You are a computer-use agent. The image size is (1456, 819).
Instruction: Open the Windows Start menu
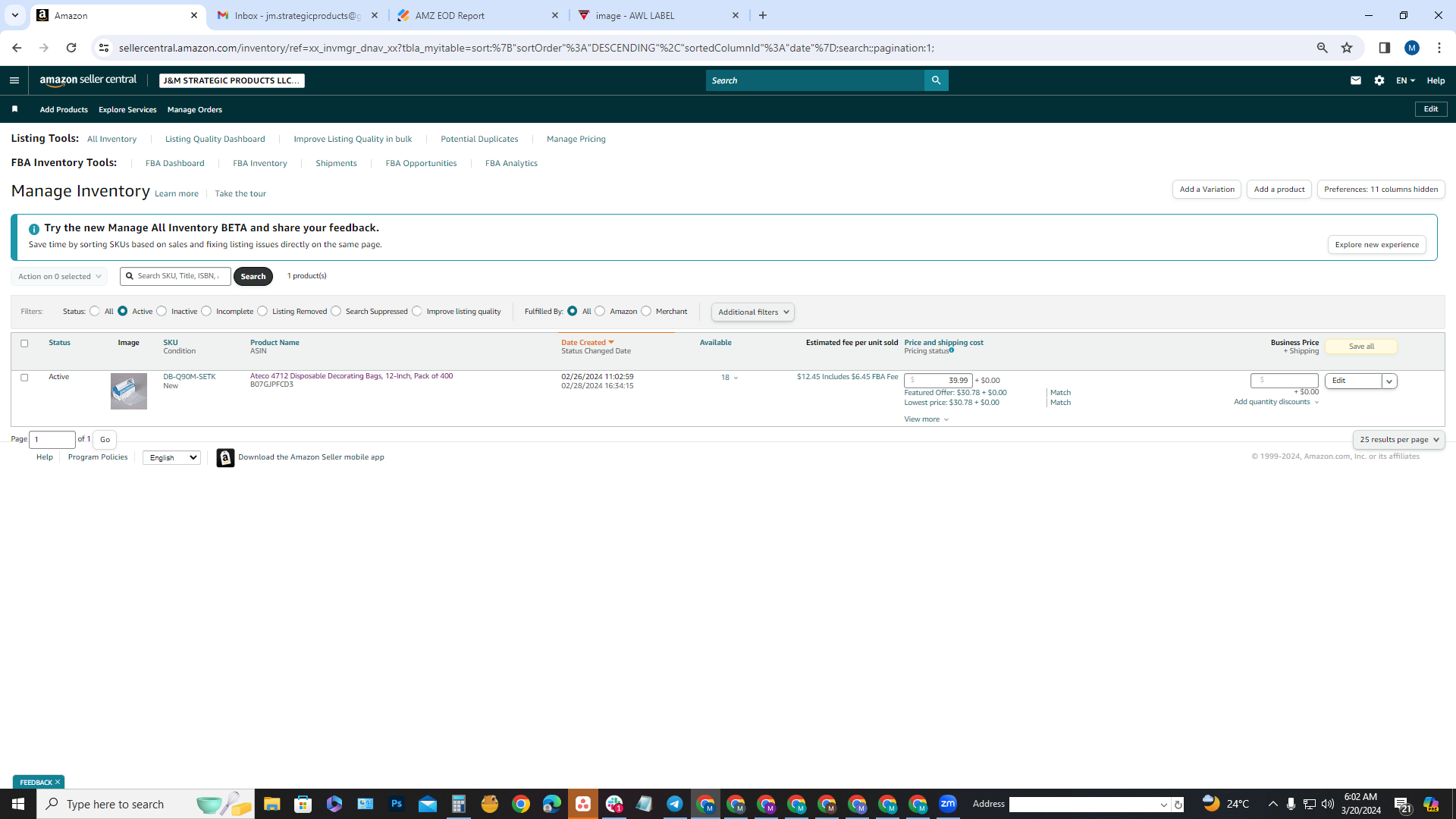(x=18, y=804)
